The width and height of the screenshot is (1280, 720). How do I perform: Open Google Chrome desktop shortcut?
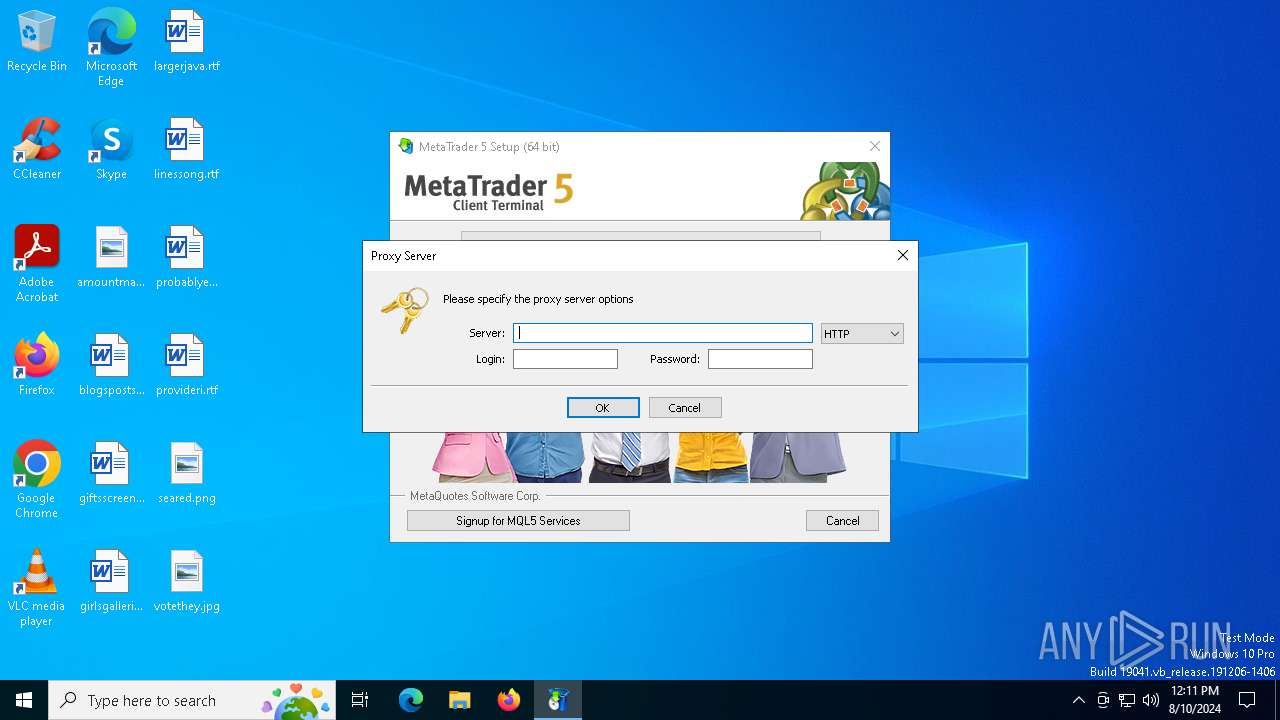pyautogui.click(x=36, y=480)
